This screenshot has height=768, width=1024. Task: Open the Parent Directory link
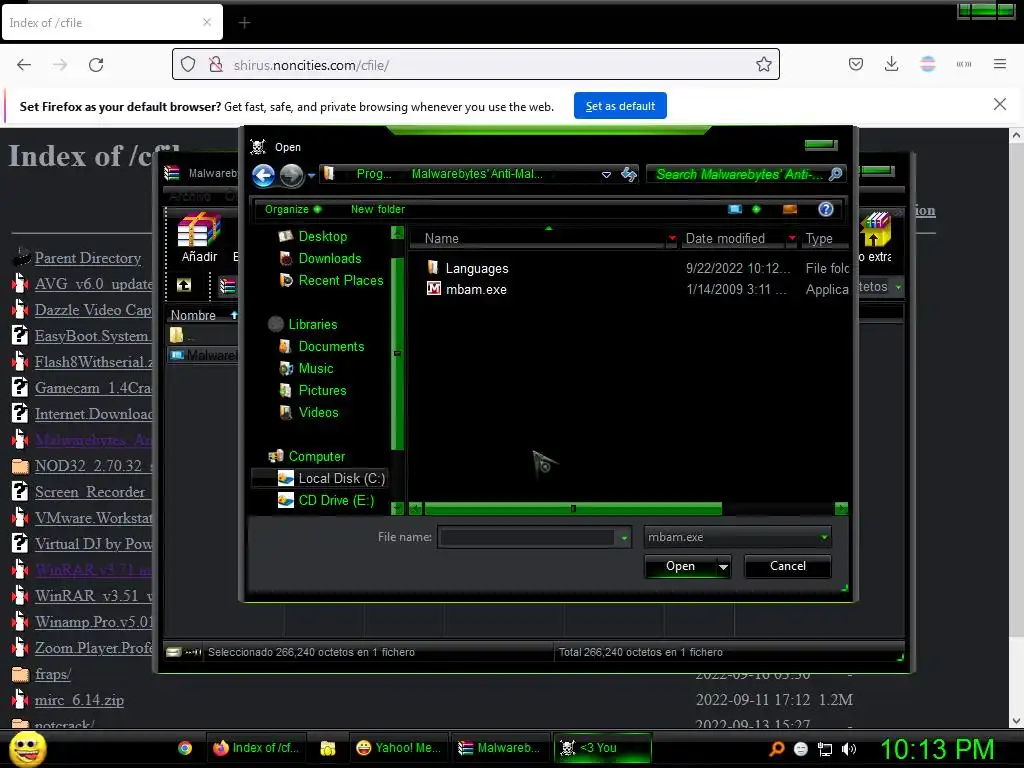[x=88, y=258]
